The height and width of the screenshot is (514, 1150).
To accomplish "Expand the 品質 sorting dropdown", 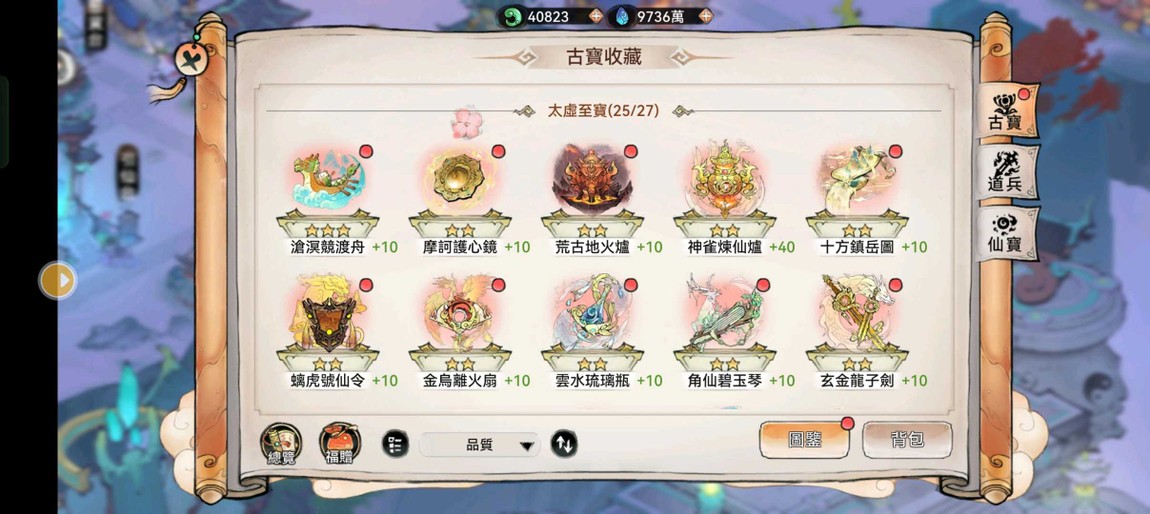I will click(x=480, y=444).
